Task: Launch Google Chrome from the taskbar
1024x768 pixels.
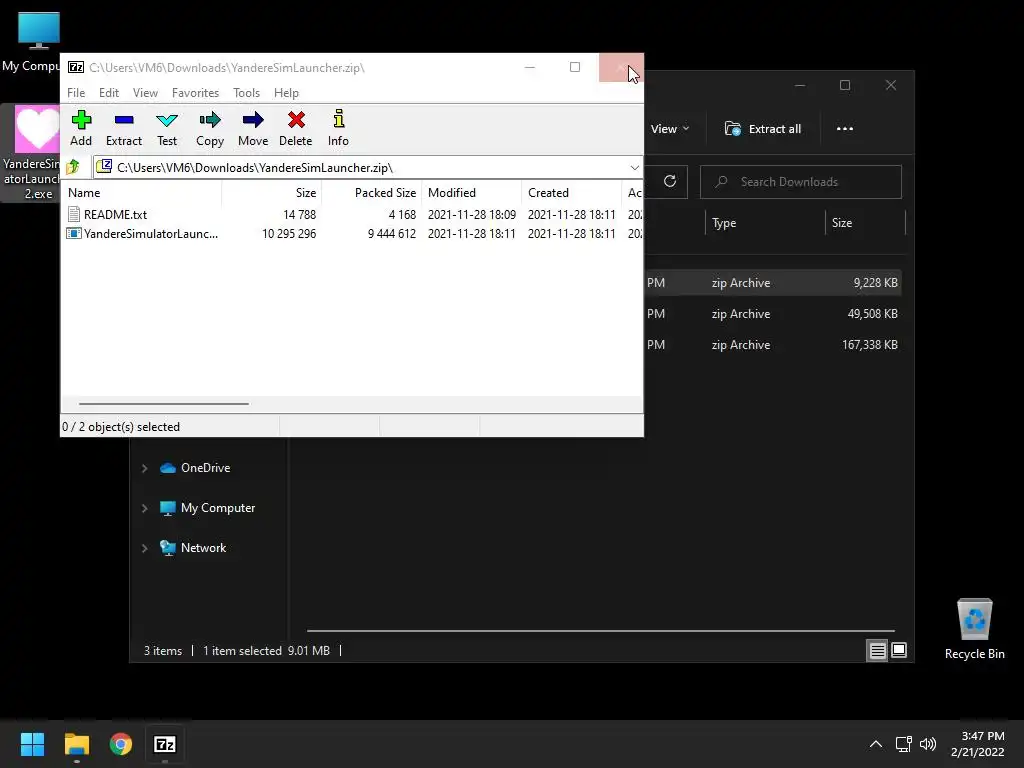Action: [121, 744]
